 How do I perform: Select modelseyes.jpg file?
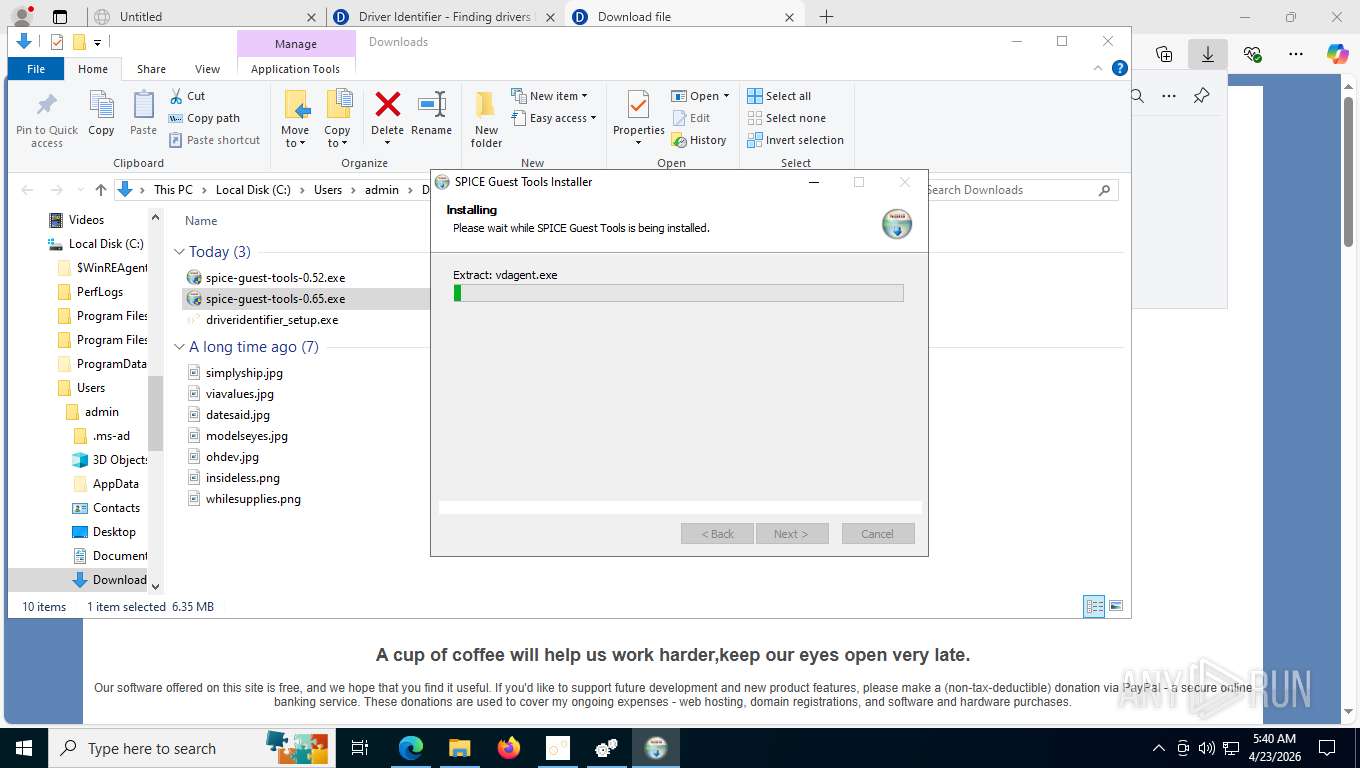coord(246,436)
